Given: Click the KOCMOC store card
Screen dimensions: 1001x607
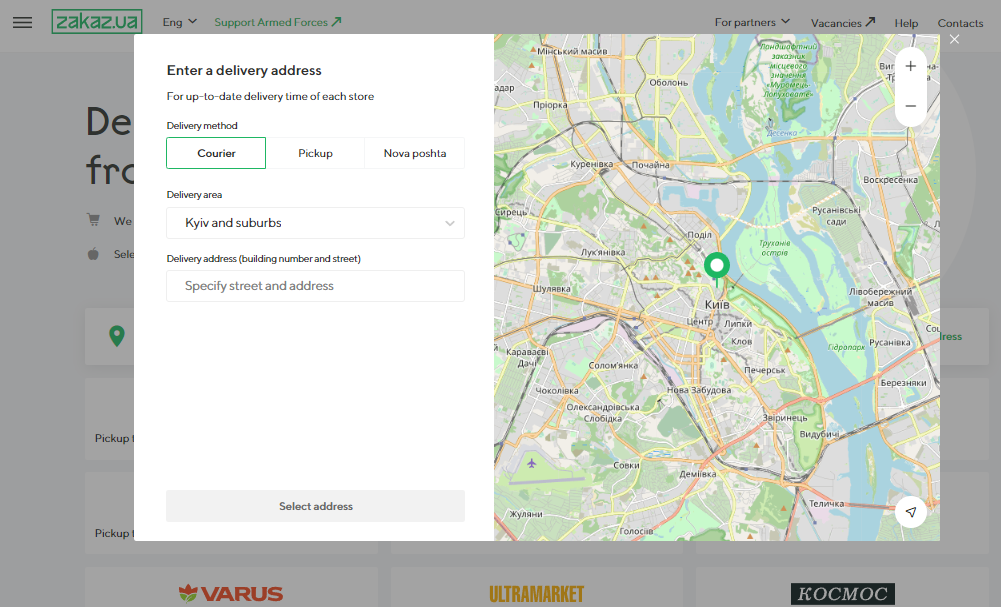Looking at the screenshot, I should pos(842,587).
